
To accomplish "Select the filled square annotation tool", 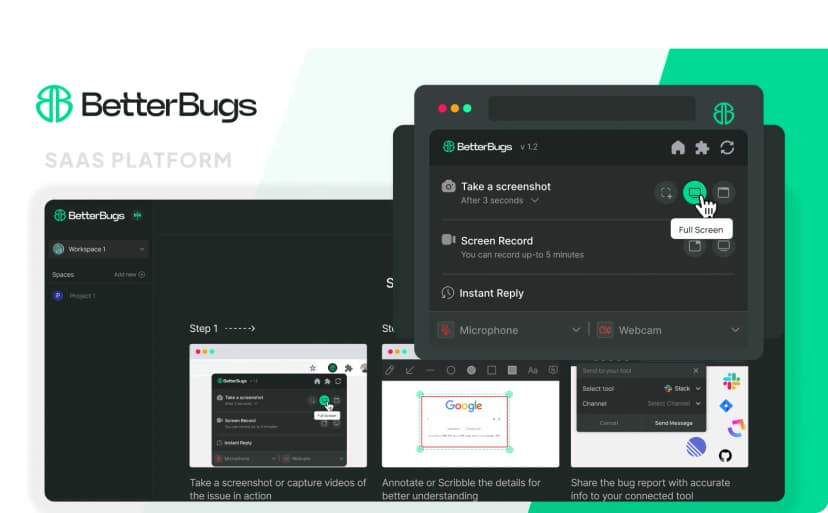I will coord(512,370).
